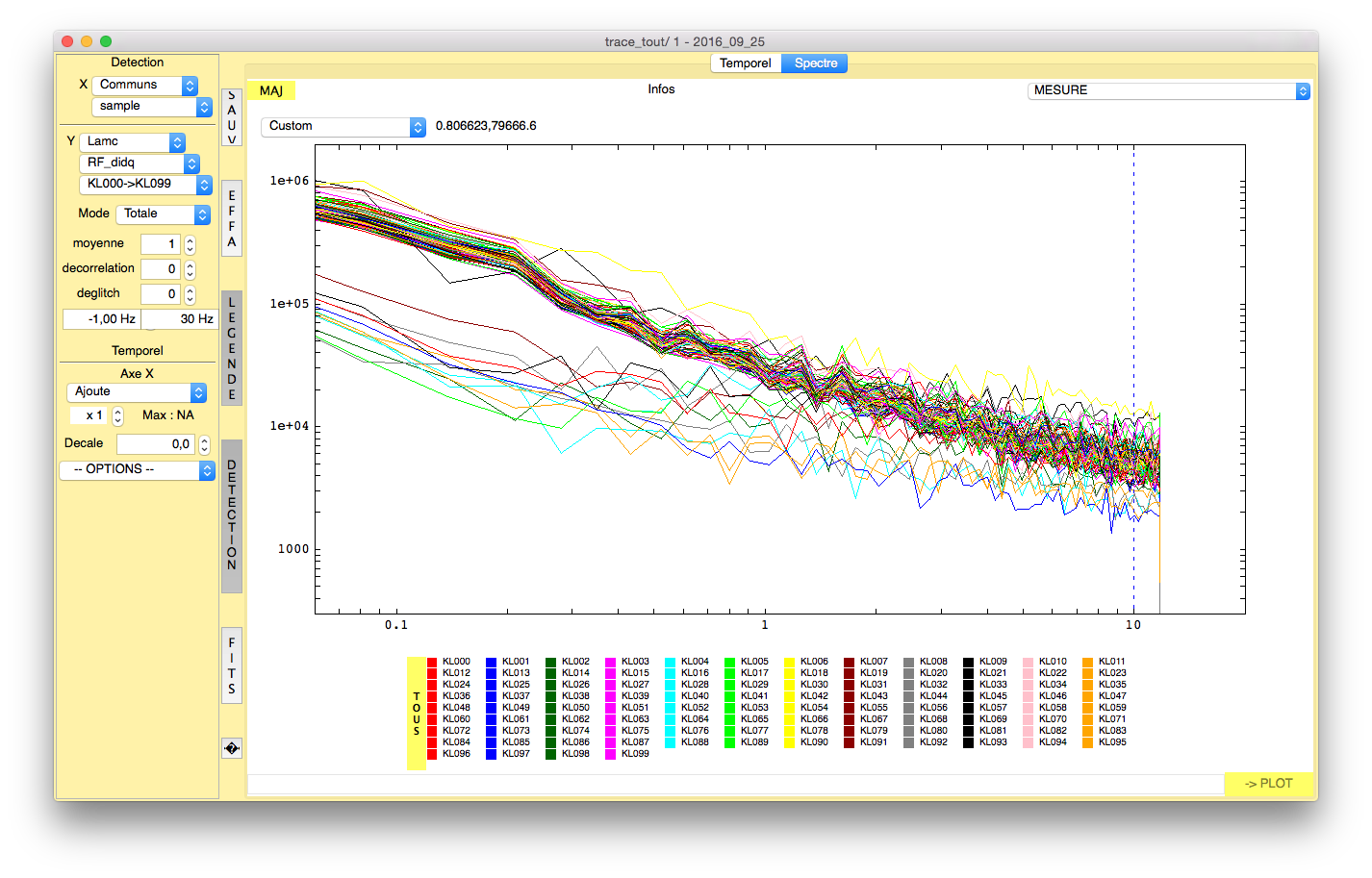
Task: Click the KL002 dark green legend swatch
Action: pyautogui.click(x=551, y=663)
